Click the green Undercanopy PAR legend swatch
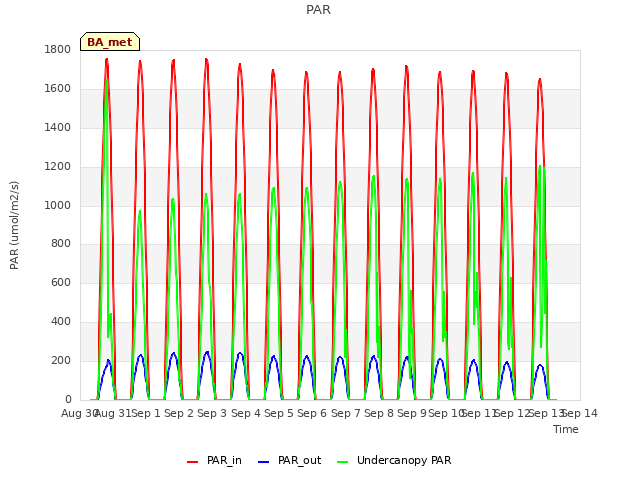The image size is (640, 480). [342, 462]
